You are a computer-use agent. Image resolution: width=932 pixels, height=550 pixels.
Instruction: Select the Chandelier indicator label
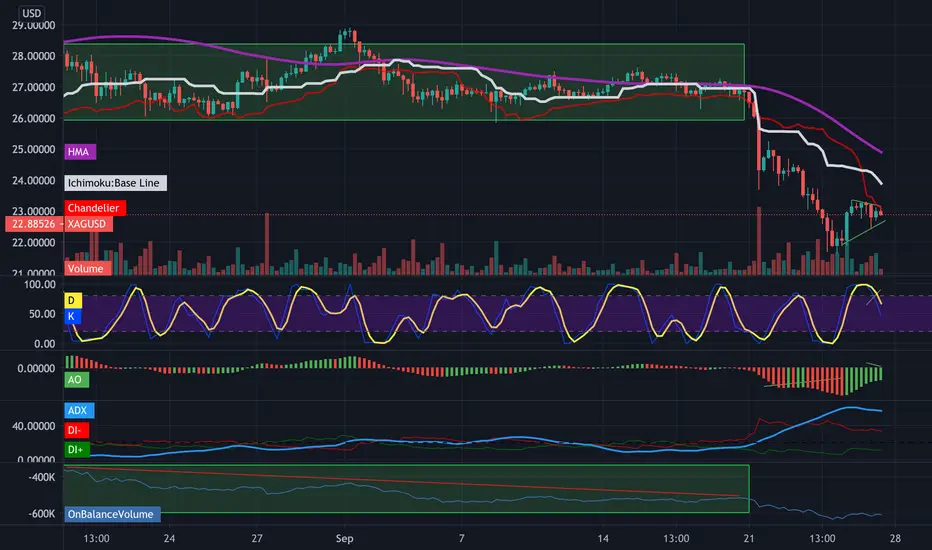pyautogui.click(x=95, y=208)
